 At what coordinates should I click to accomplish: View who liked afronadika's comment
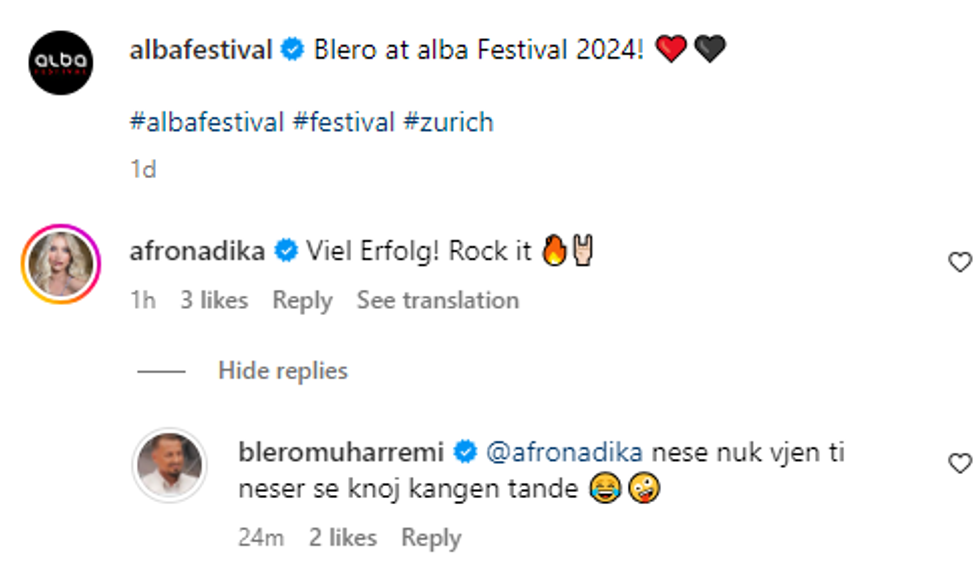pos(213,300)
